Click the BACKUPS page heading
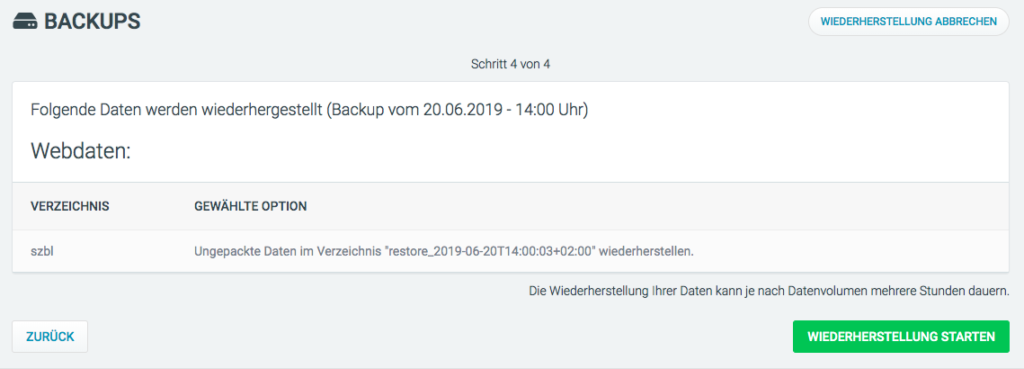 pyautogui.click(x=92, y=22)
